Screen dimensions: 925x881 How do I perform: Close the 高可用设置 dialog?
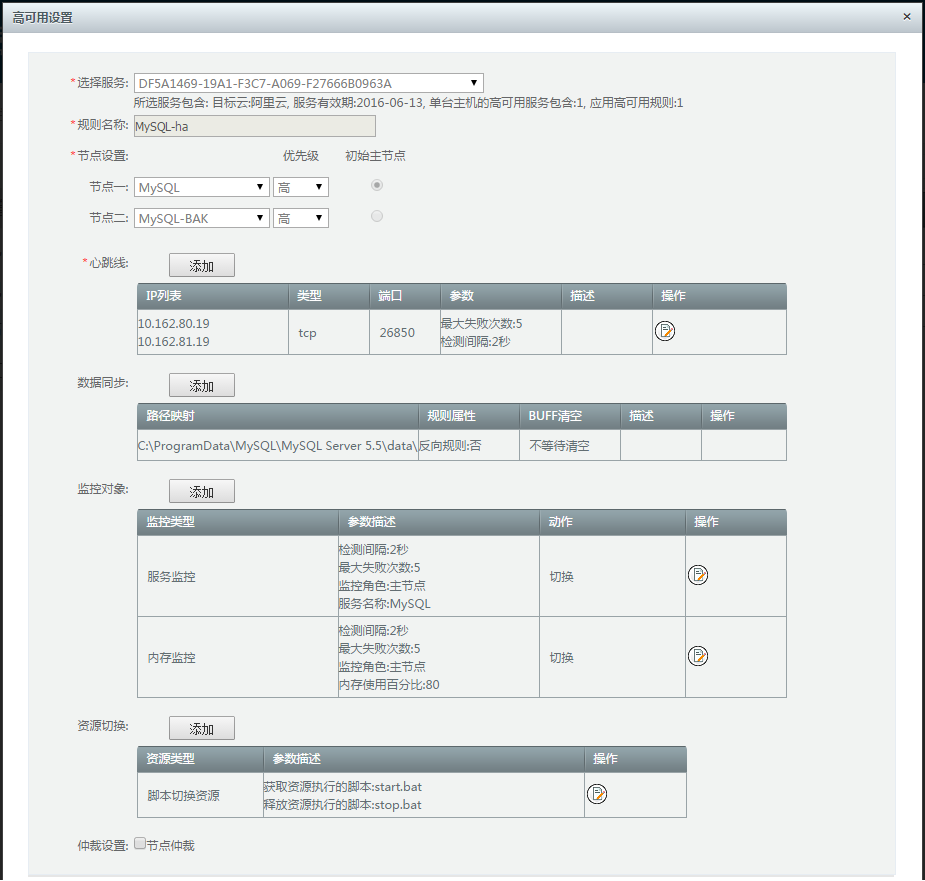tap(907, 17)
